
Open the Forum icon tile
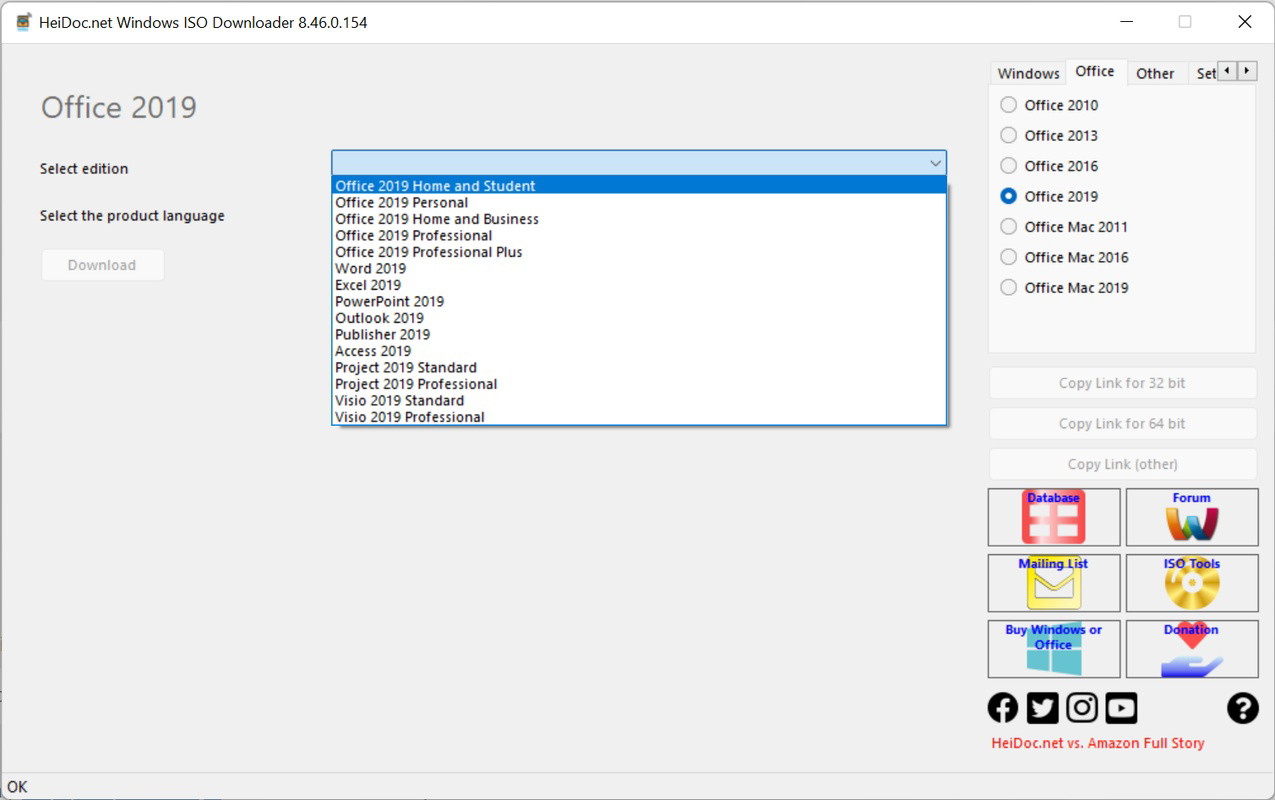click(x=1192, y=517)
